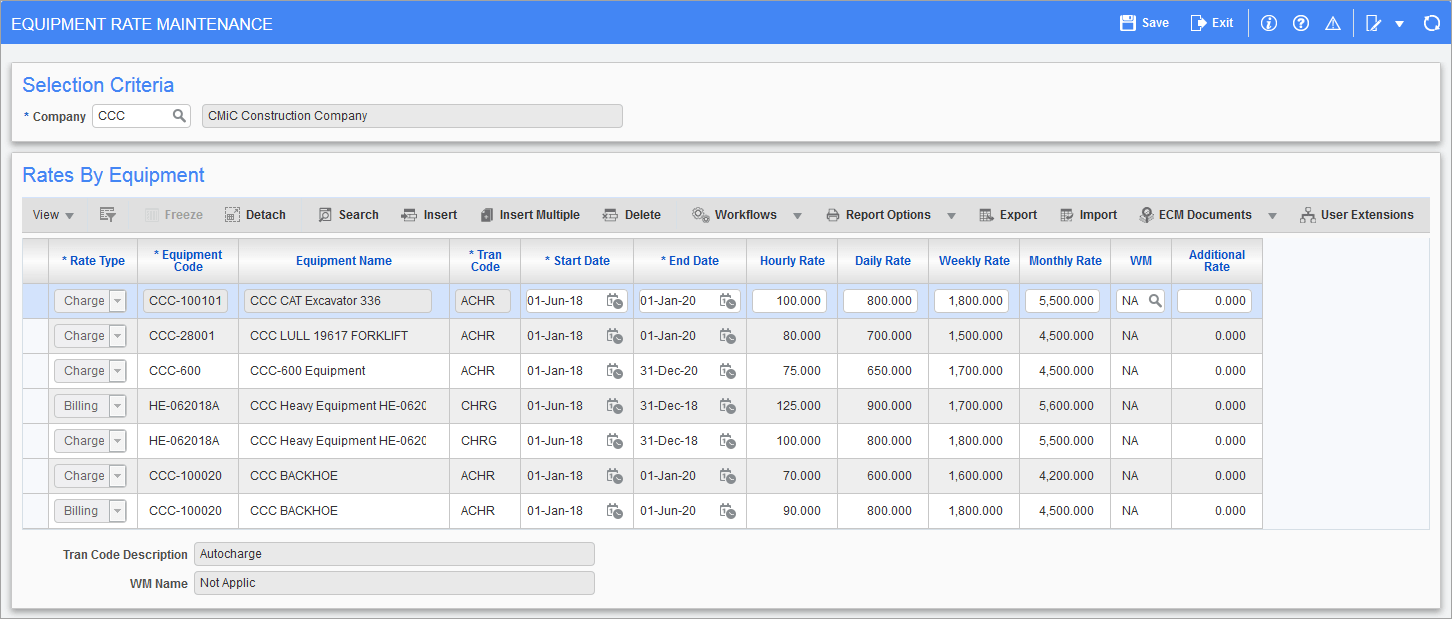Open the help question mark icon
This screenshot has height=619, width=1452.
coord(1301,23)
